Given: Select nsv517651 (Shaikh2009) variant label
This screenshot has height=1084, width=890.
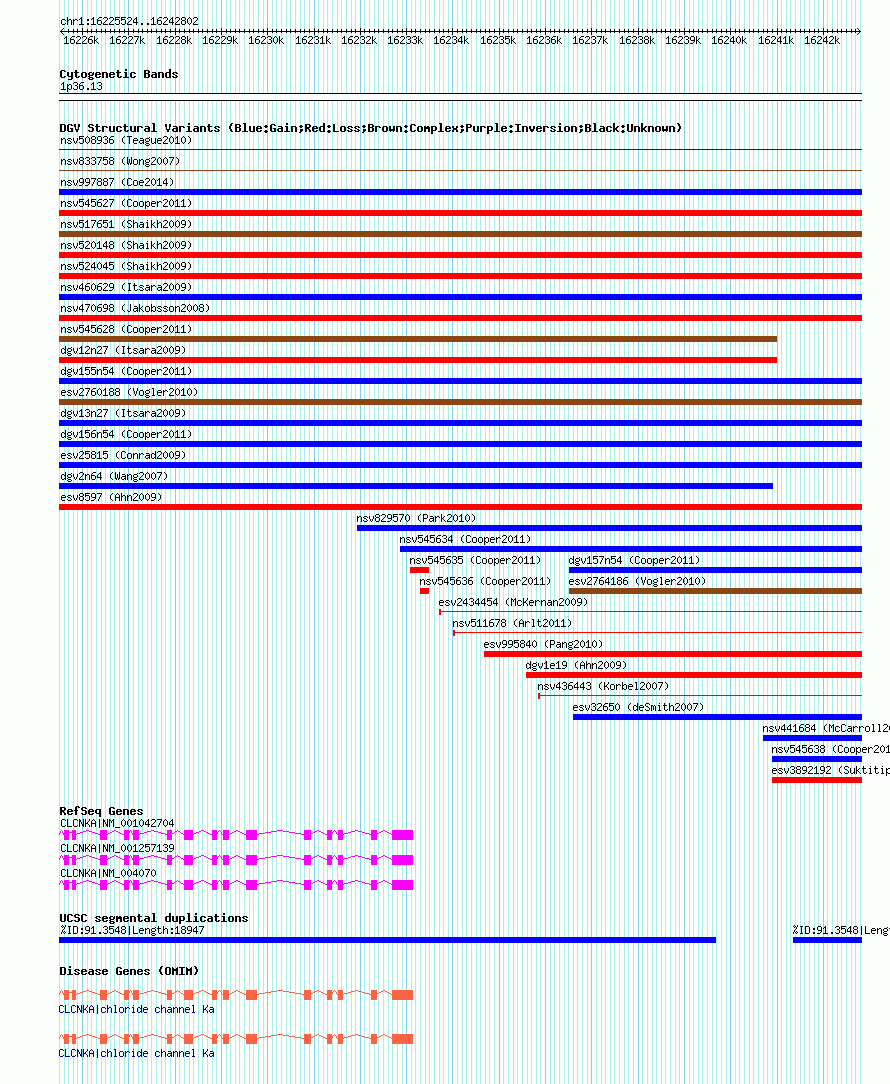Looking at the screenshot, I should pos(126,224).
